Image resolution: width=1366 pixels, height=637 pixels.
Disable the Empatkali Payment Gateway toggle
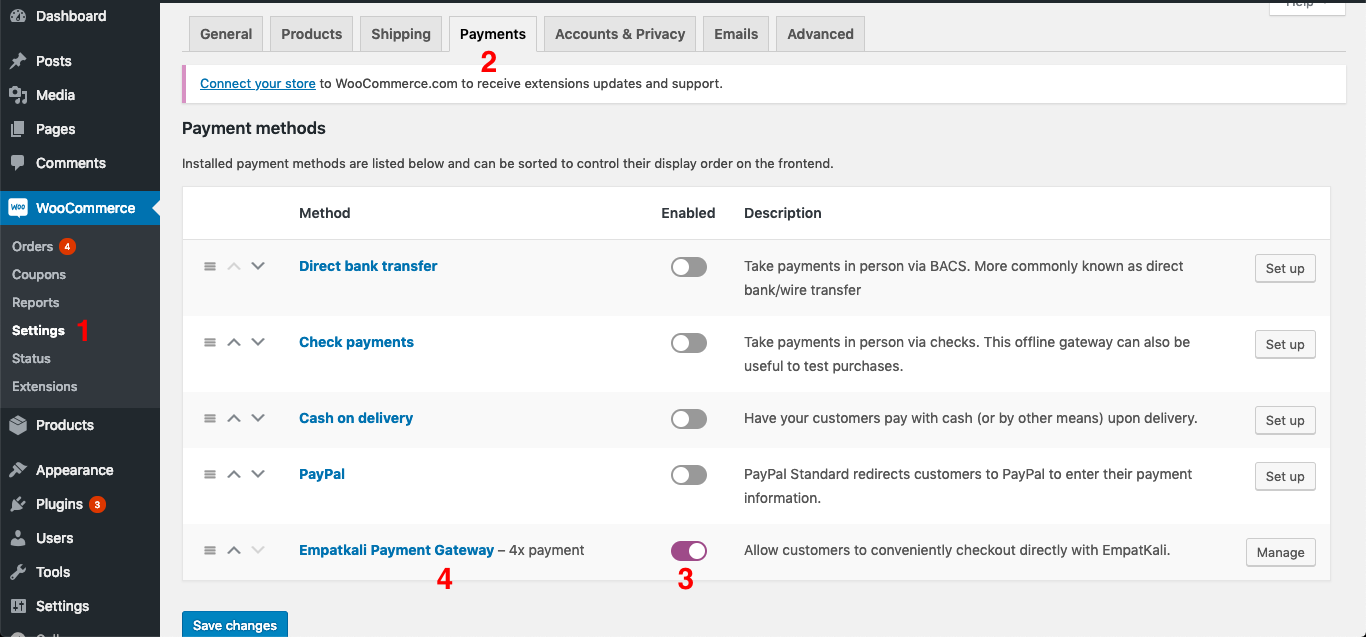[689, 551]
